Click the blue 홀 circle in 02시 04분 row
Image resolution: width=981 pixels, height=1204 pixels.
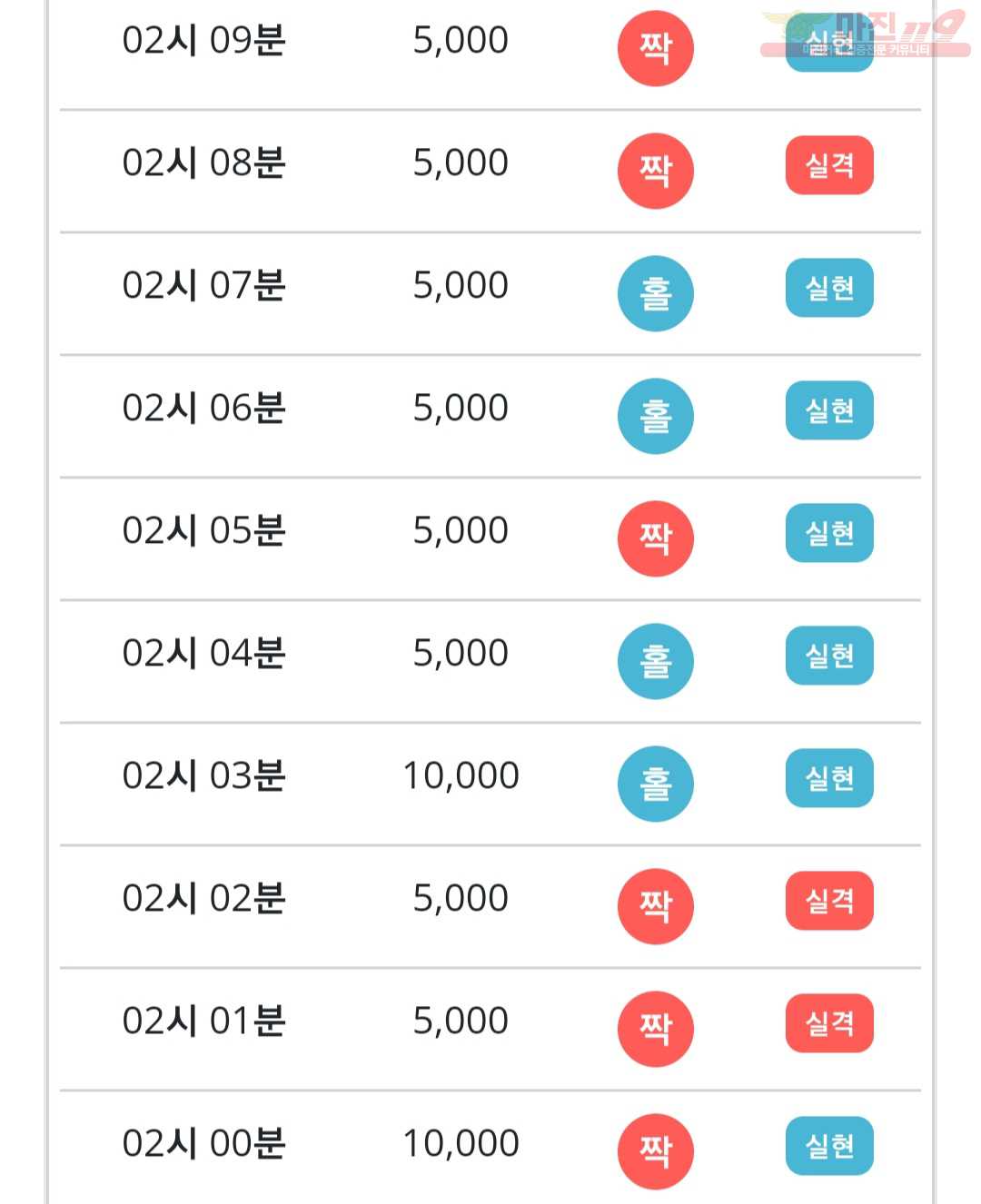(x=655, y=661)
